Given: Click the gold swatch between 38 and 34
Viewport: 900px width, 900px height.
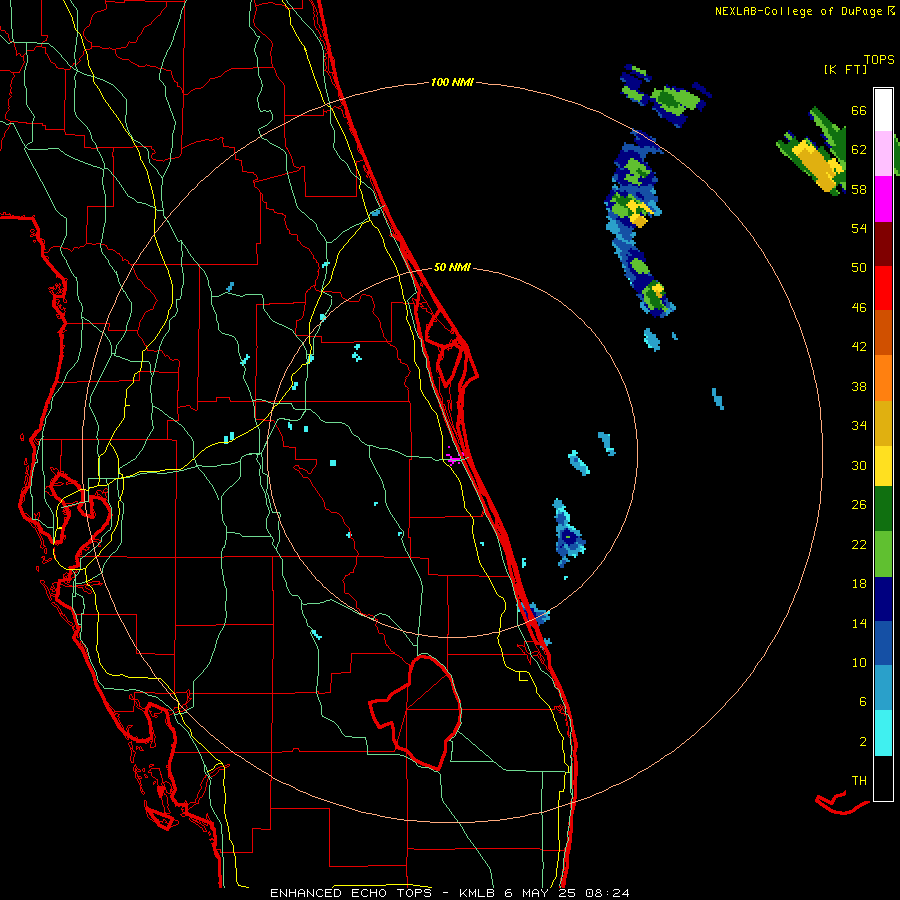Looking at the screenshot, I should [883, 423].
